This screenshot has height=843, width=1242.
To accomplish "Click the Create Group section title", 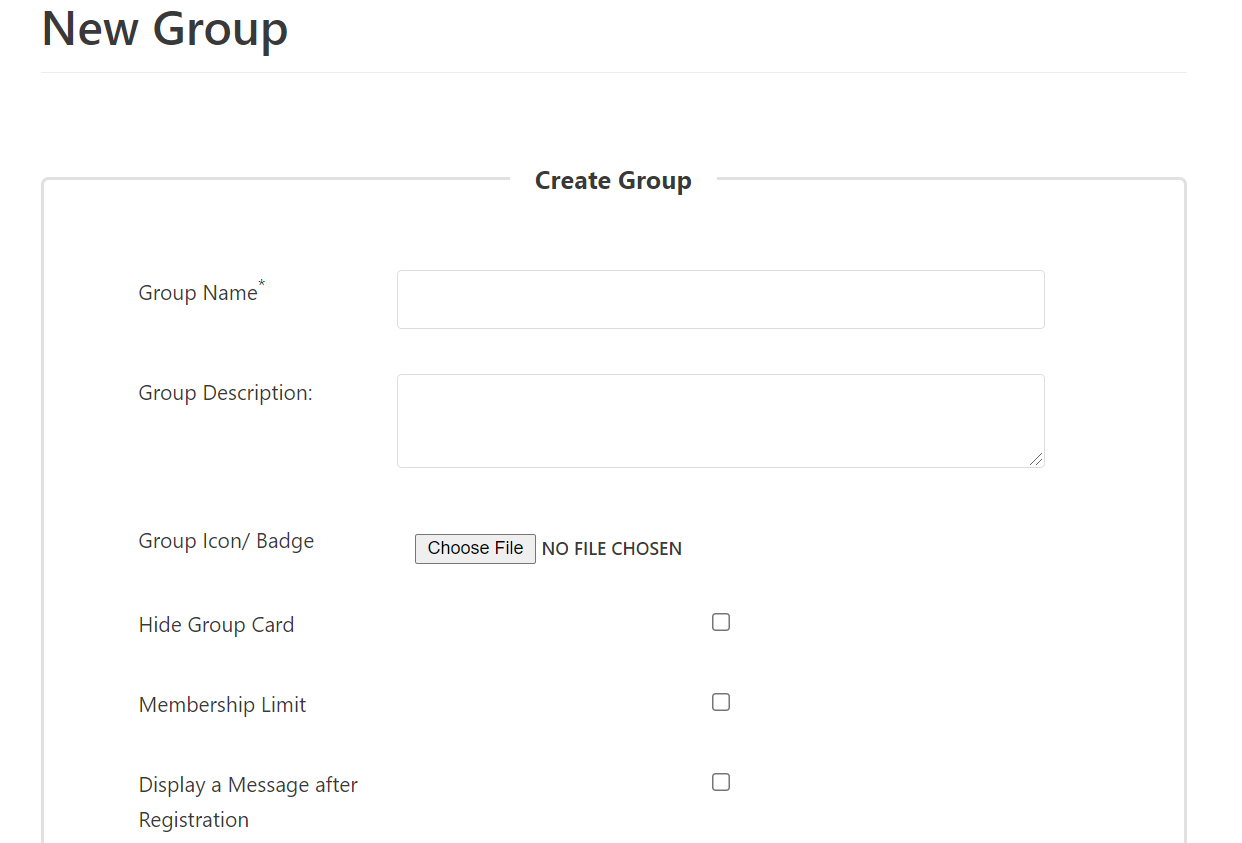I will (x=613, y=180).
